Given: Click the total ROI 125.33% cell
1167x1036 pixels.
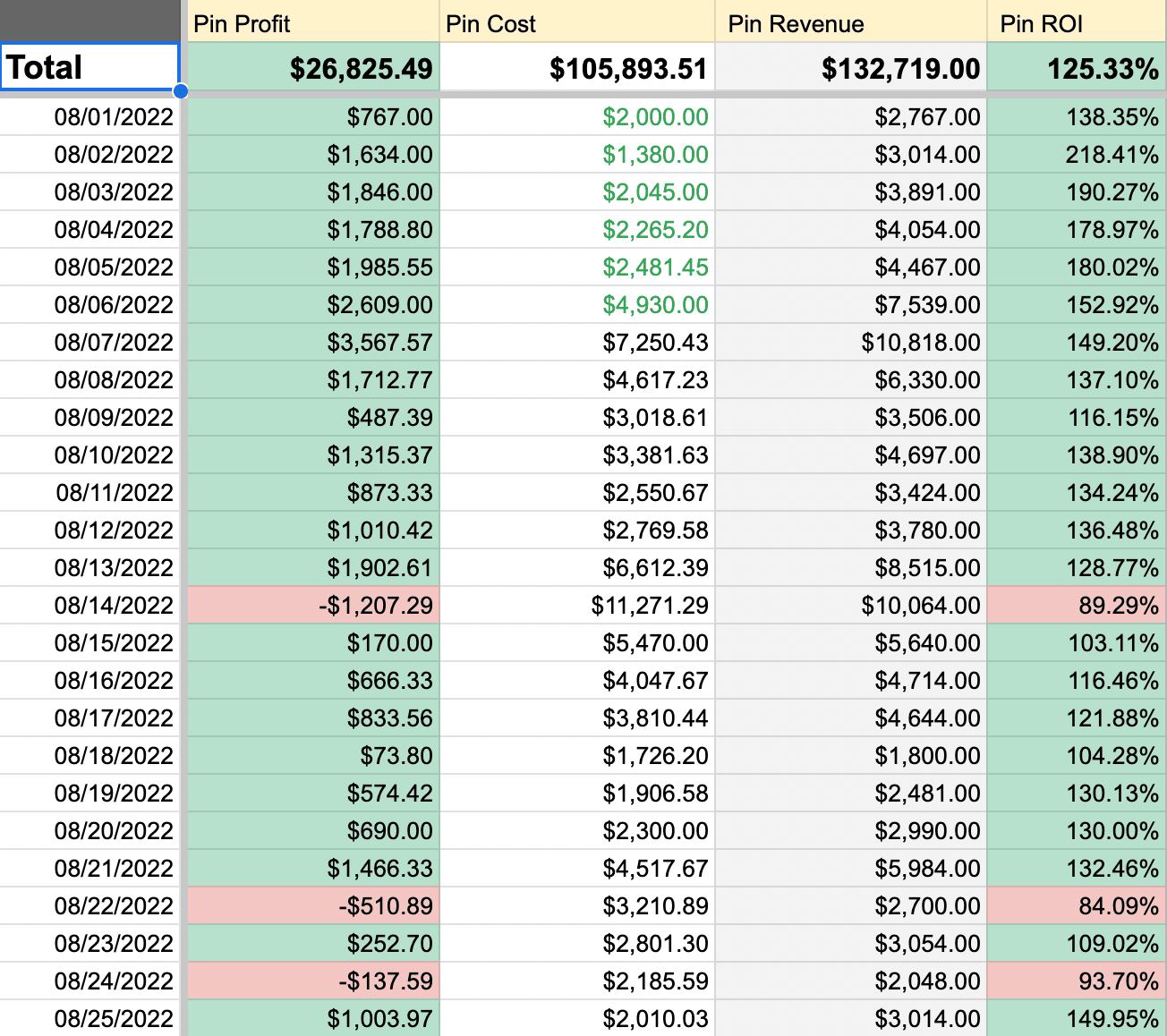Looking at the screenshot, I should click(1076, 69).
